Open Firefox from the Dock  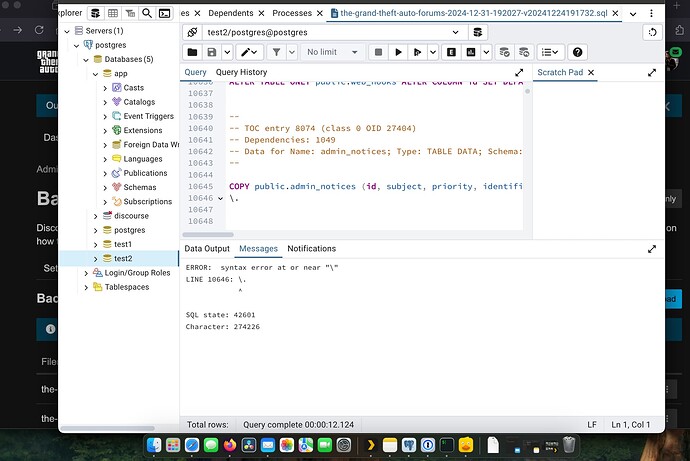(229, 445)
